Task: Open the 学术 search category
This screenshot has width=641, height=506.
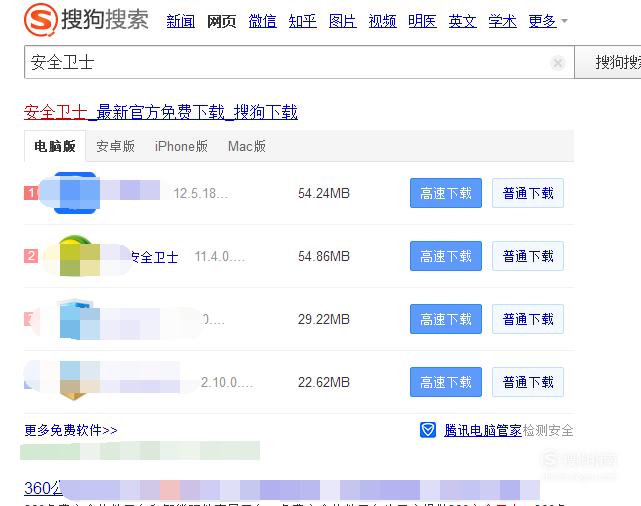Action: point(502,21)
